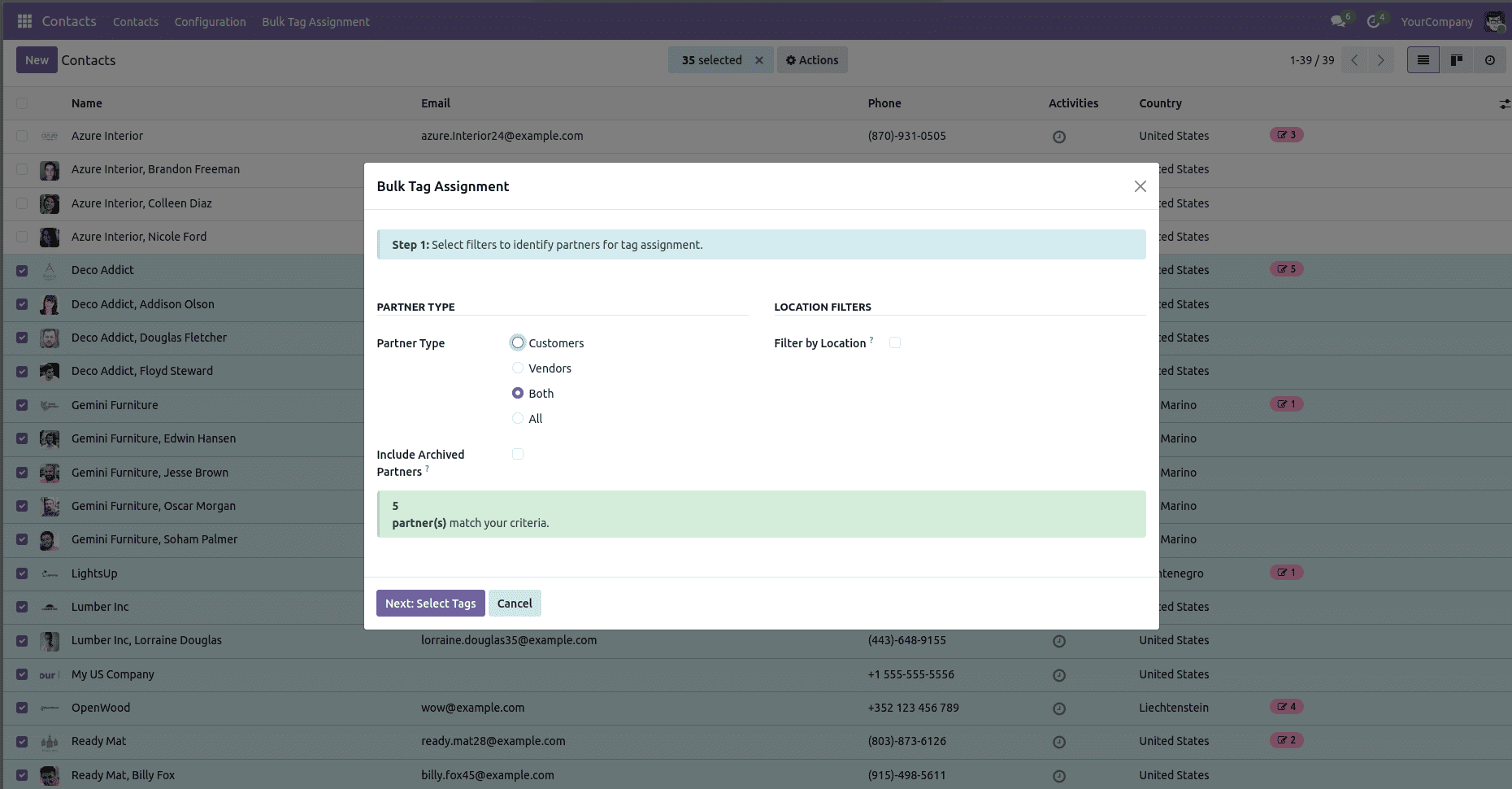Open optional columns selector on the list
1512x789 pixels.
coord(1503,103)
